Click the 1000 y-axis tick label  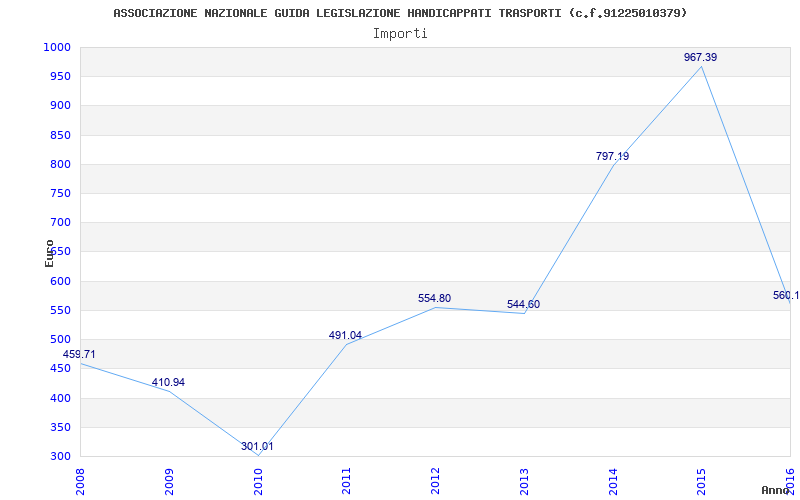click(x=57, y=47)
